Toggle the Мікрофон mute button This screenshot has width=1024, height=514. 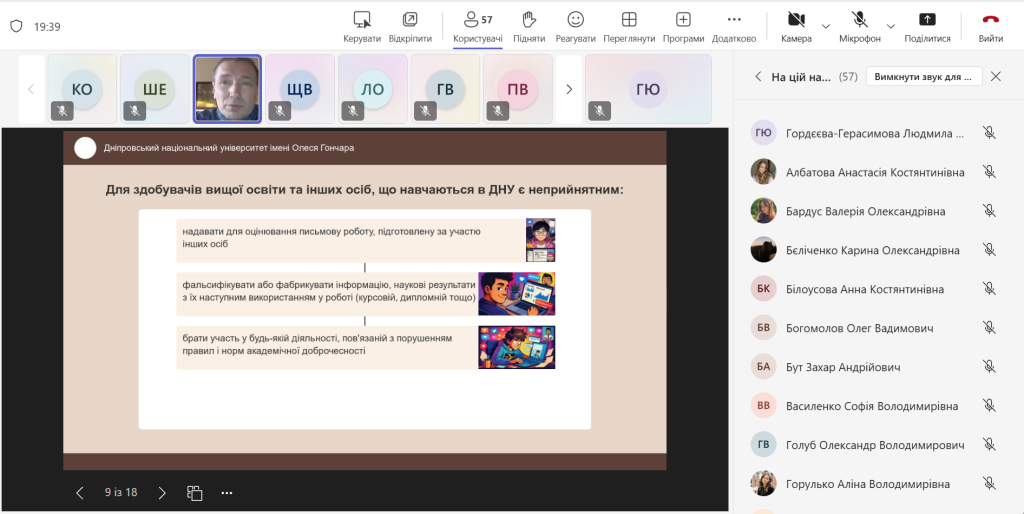click(x=860, y=19)
